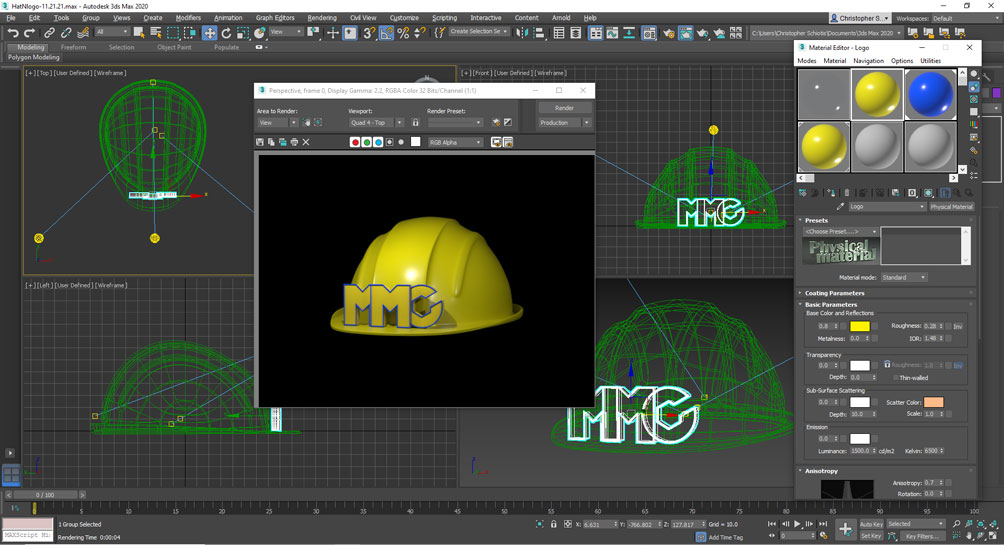The image size is (1004, 545).
Task: Open the RGB Alpha channel dropdown
Action: tap(455, 142)
